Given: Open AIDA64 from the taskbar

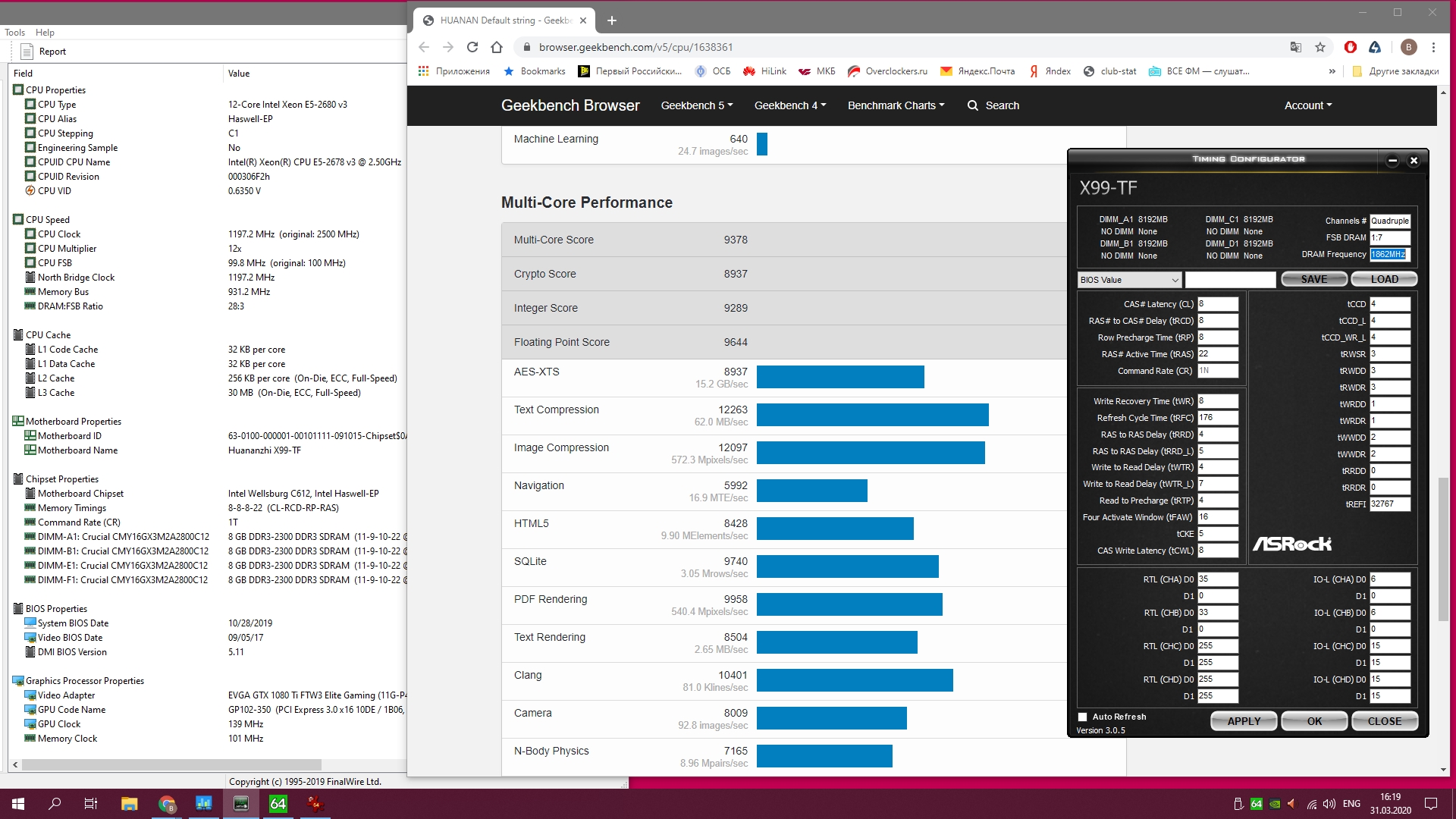Looking at the screenshot, I should [x=278, y=804].
